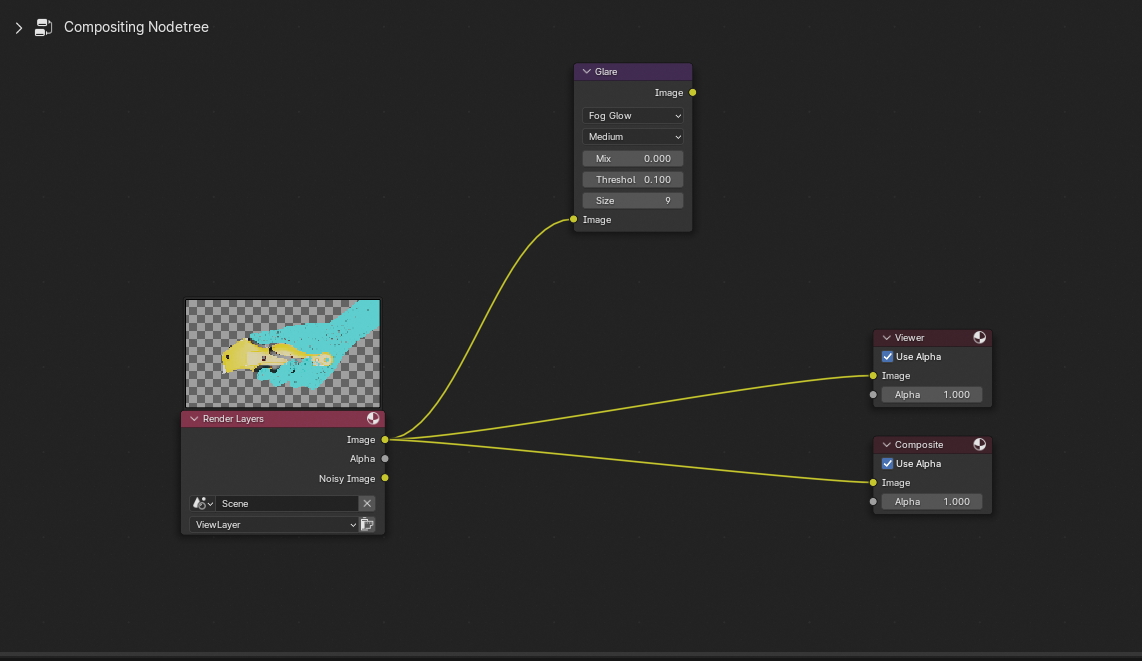Screen dimensions: 1142x661
Task: Click the Viewer node Alpha input socket
Action: click(x=873, y=395)
